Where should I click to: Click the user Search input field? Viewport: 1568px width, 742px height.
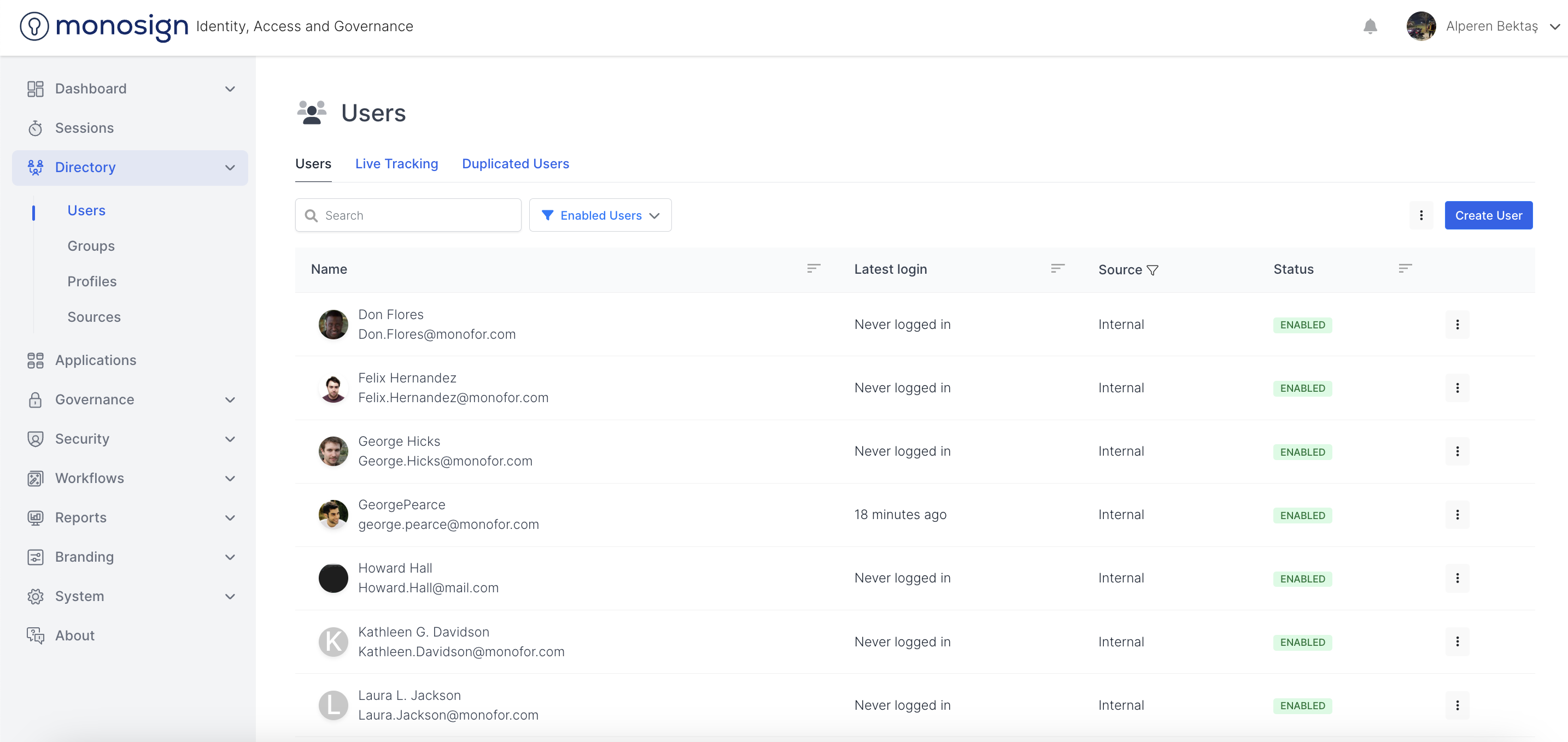pos(414,215)
